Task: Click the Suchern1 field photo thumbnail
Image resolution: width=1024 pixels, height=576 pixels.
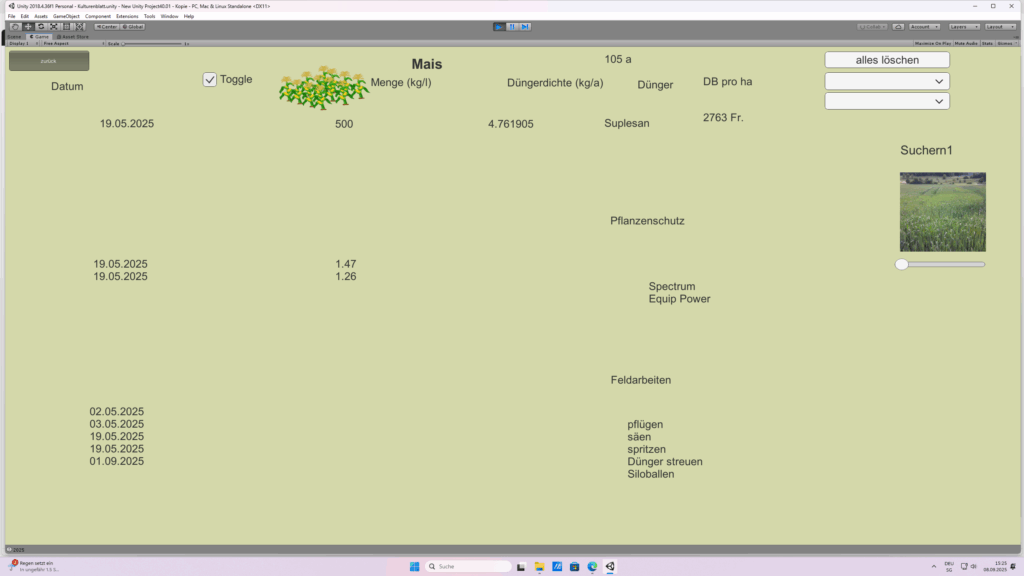Action: 942,212
